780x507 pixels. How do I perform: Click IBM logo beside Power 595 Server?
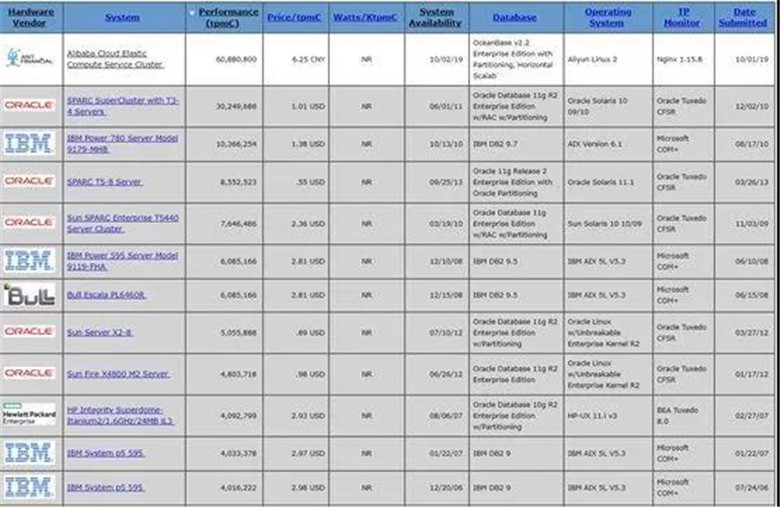(x=29, y=260)
